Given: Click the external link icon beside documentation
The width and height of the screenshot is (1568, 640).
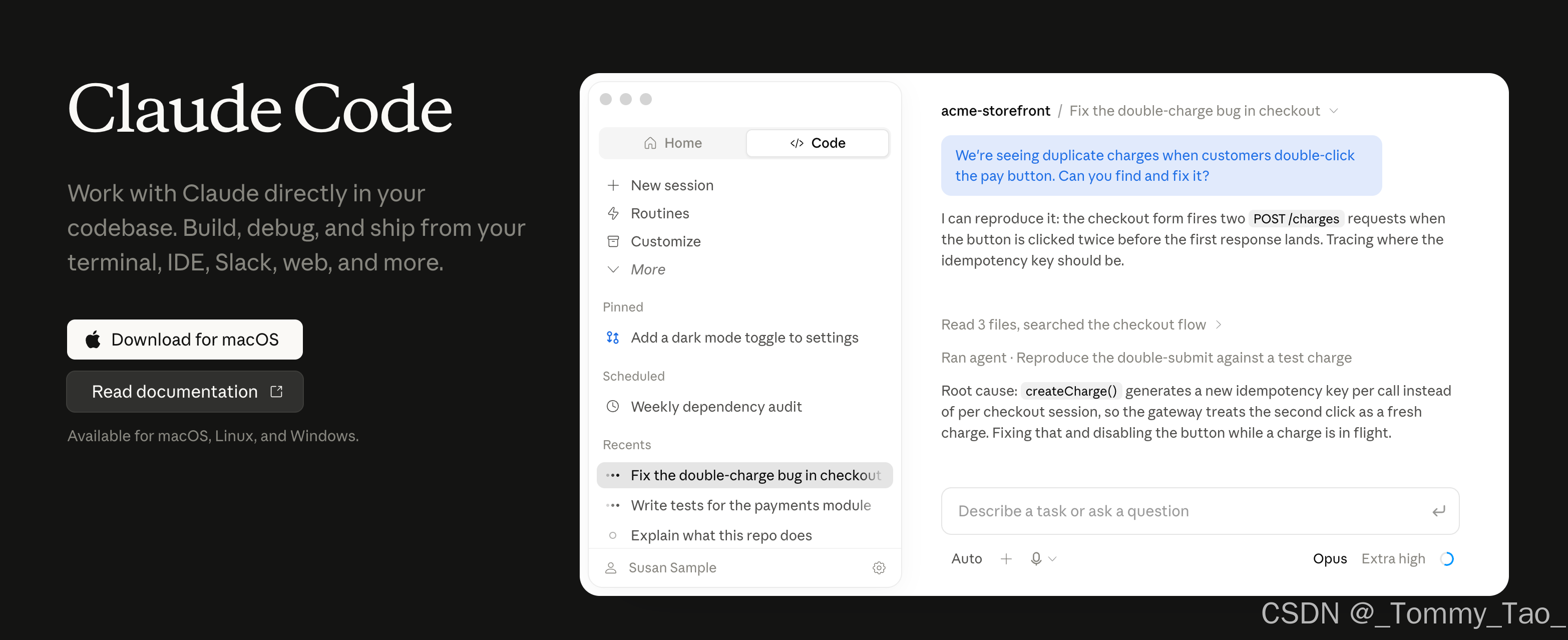Looking at the screenshot, I should click(276, 391).
